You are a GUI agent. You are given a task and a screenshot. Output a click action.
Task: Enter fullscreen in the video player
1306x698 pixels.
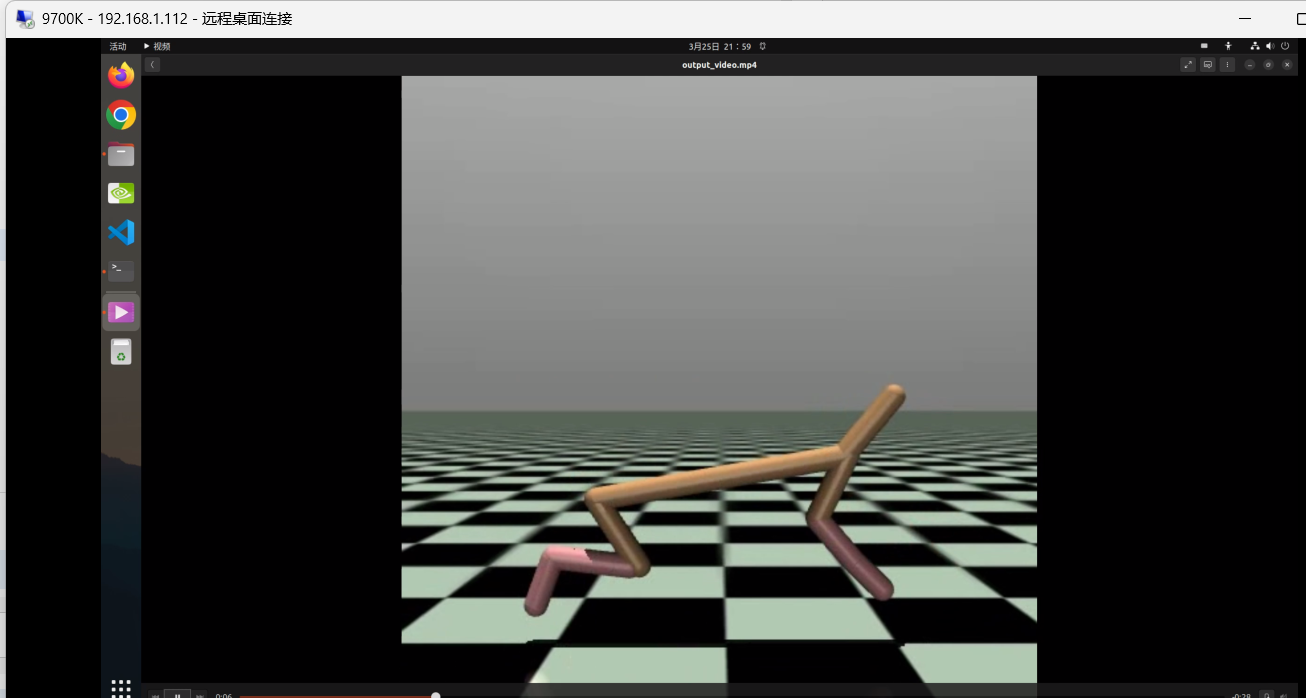pos(1188,64)
